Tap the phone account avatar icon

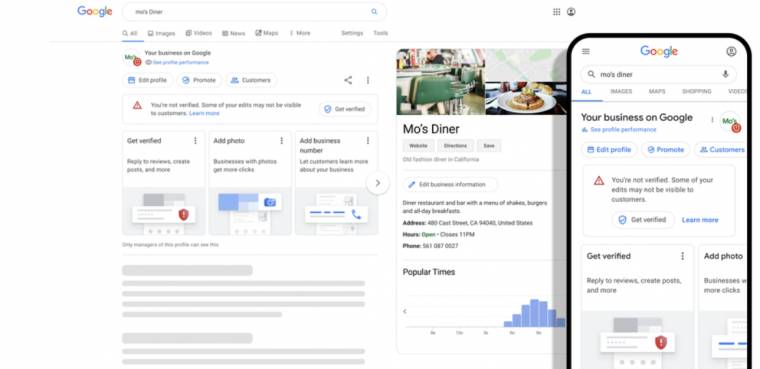point(731,51)
